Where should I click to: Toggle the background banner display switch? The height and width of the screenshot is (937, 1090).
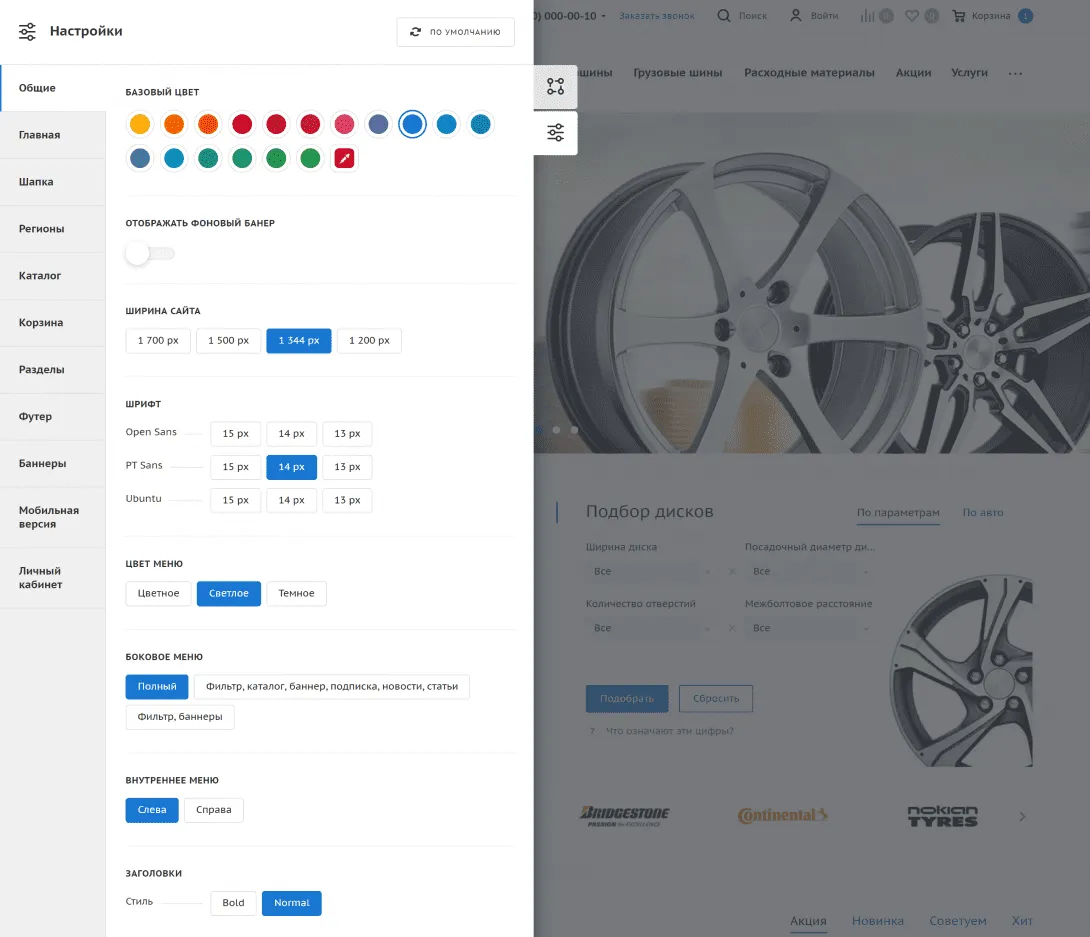coord(150,254)
